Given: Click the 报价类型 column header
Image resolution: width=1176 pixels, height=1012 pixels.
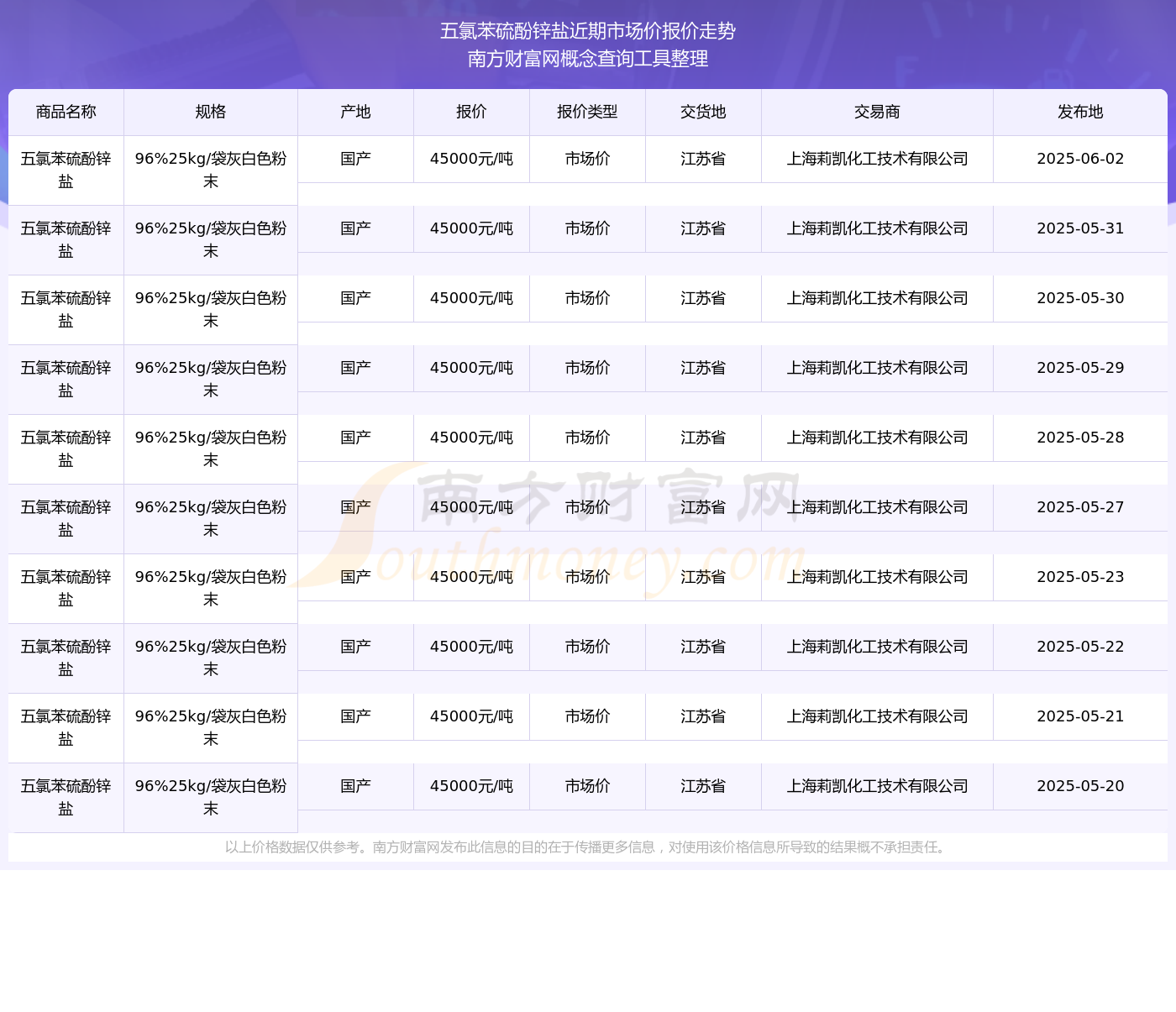Looking at the screenshot, I should click(588, 112).
